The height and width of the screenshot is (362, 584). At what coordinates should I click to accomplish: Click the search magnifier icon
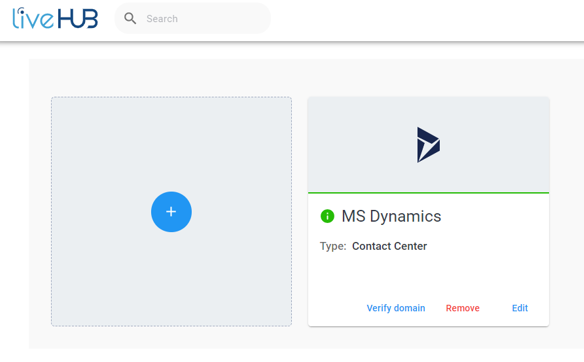(x=130, y=18)
